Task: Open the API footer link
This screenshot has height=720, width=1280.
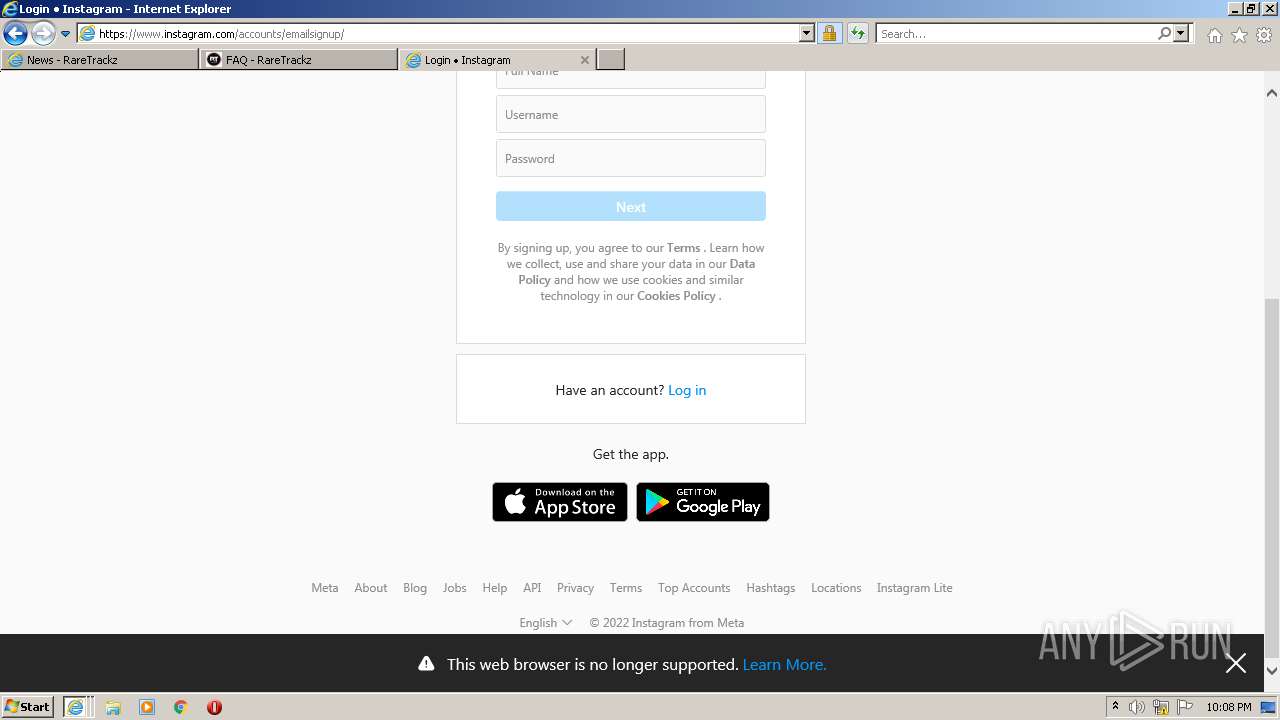Action: (x=532, y=588)
